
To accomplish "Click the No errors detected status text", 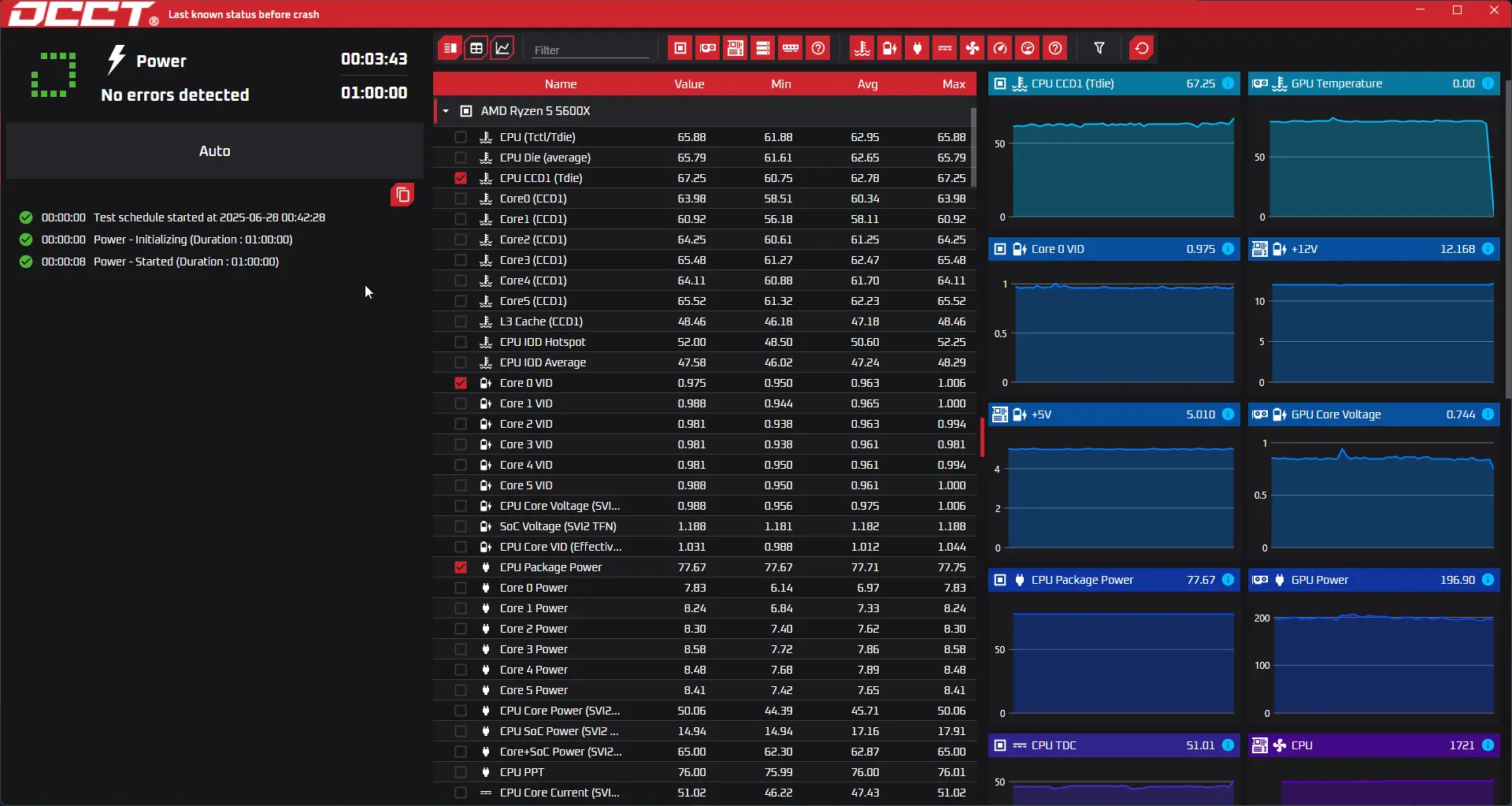I will click(175, 95).
